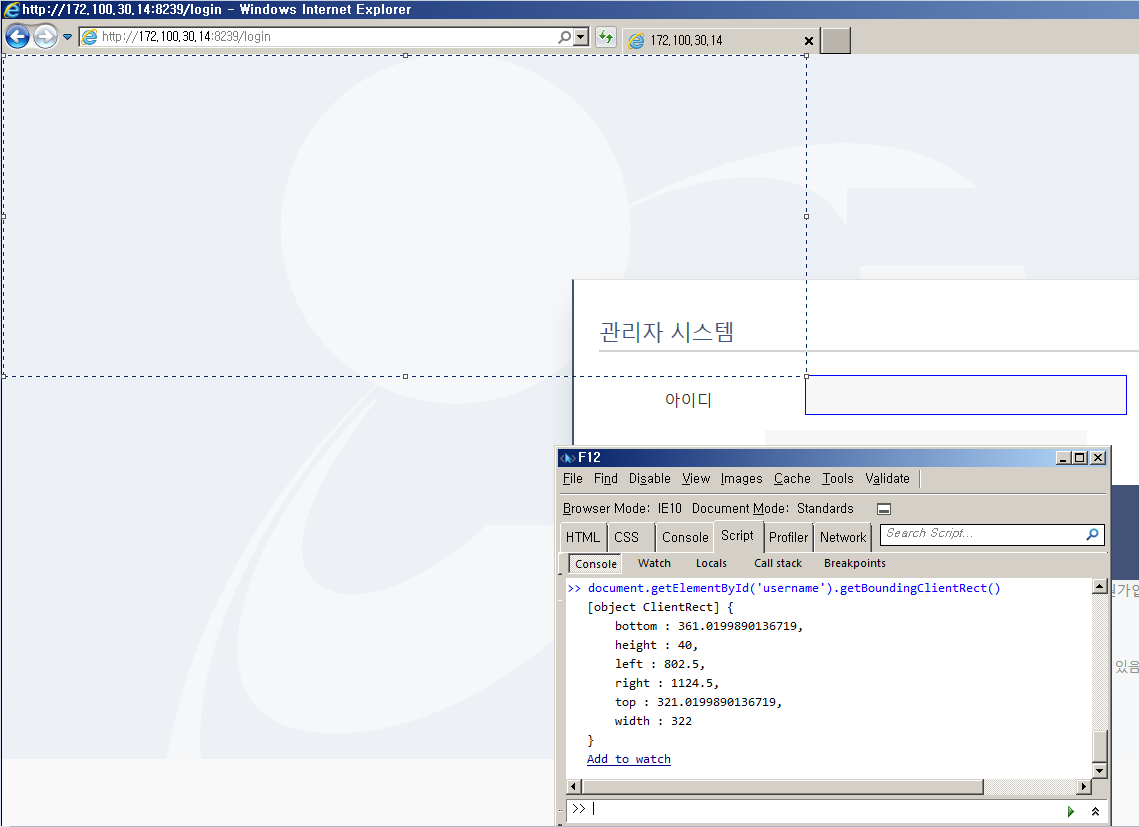Open the Disable menu in F12
The height and width of the screenshot is (827, 1139).
click(649, 479)
